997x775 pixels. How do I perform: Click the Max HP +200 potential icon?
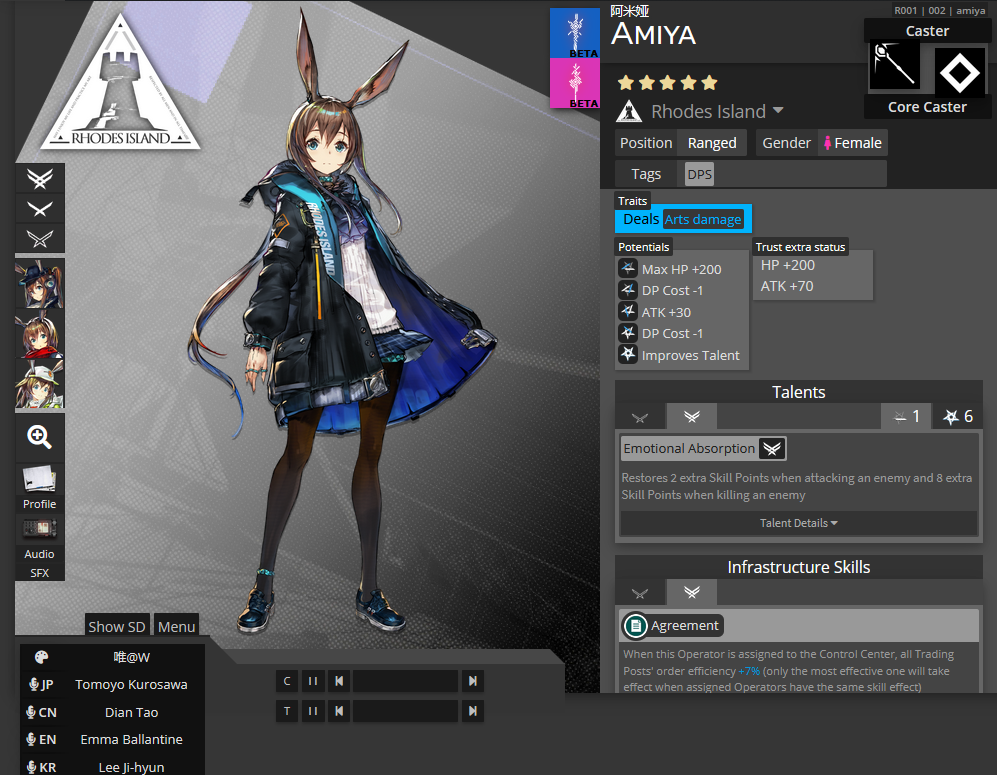tap(628, 268)
